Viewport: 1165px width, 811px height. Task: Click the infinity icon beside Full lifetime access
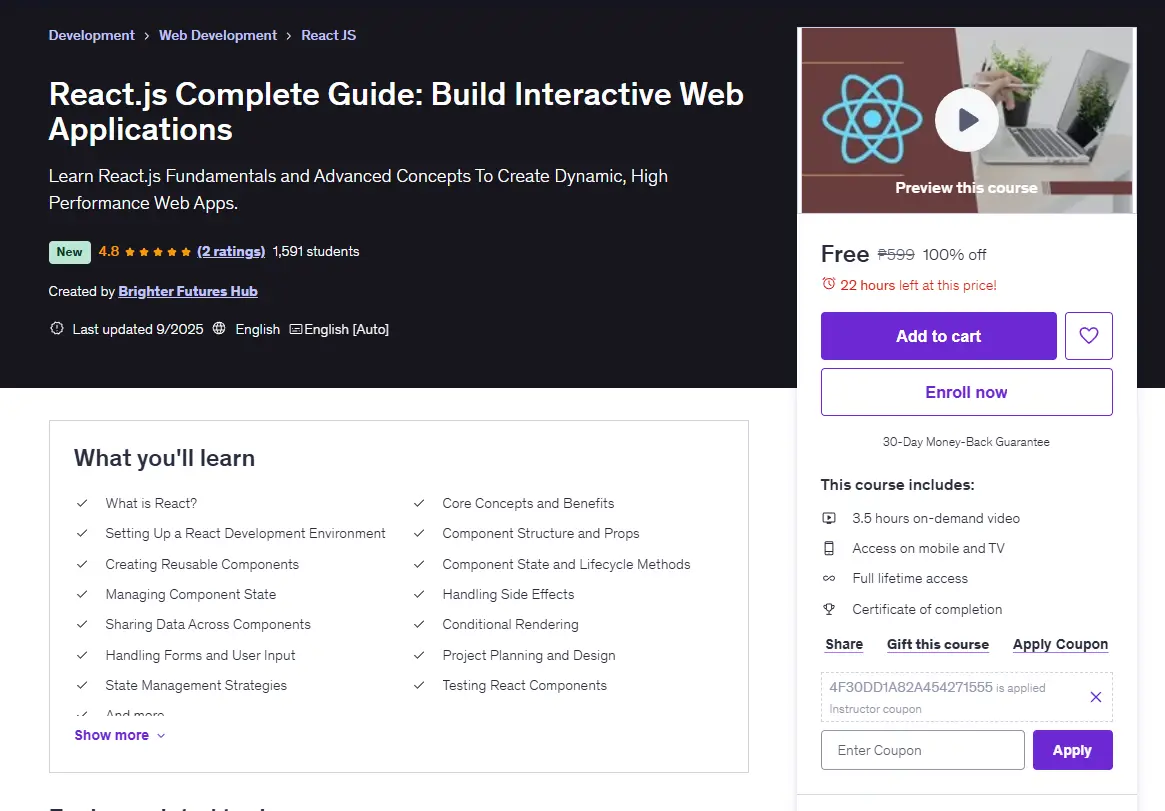(x=829, y=579)
